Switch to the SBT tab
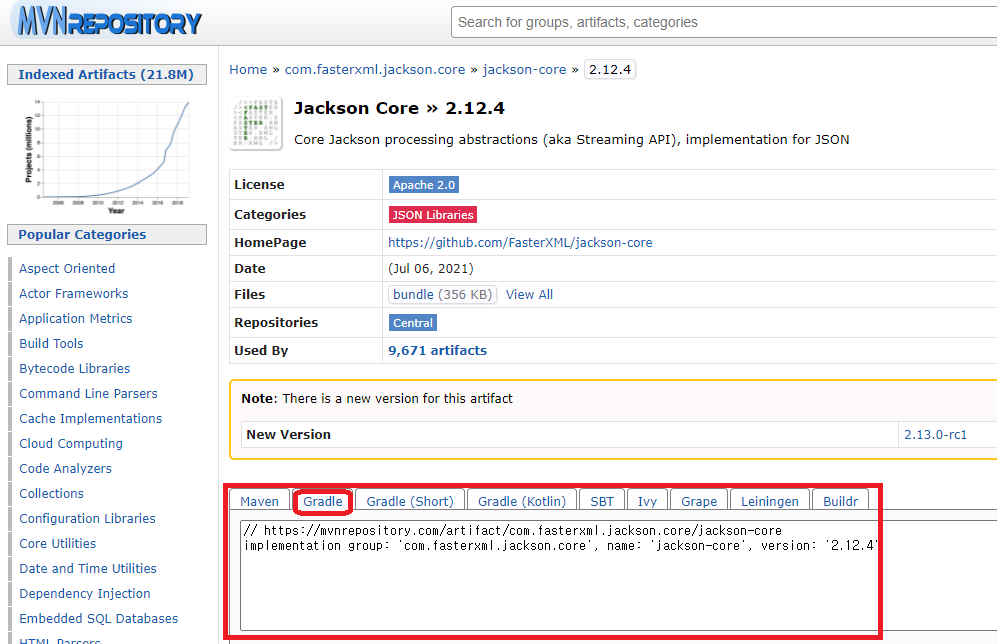This screenshot has width=997, height=644. click(x=602, y=501)
